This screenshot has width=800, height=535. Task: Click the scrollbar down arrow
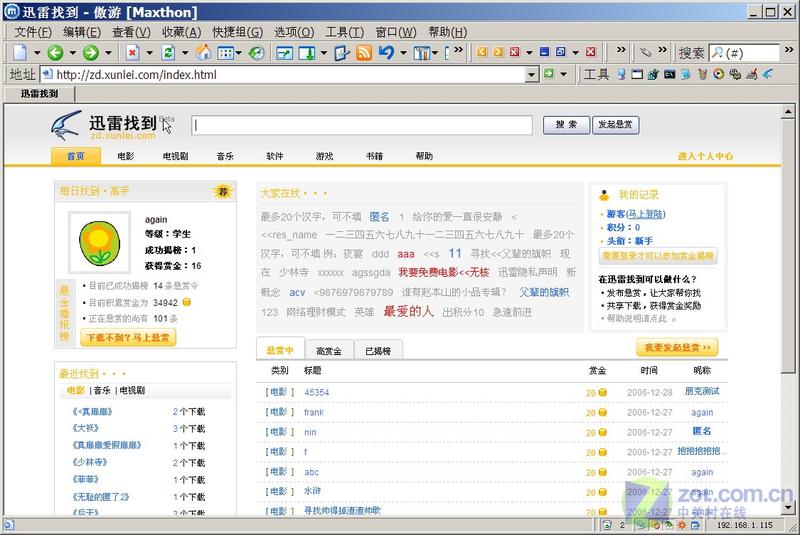tap(788, 507)
